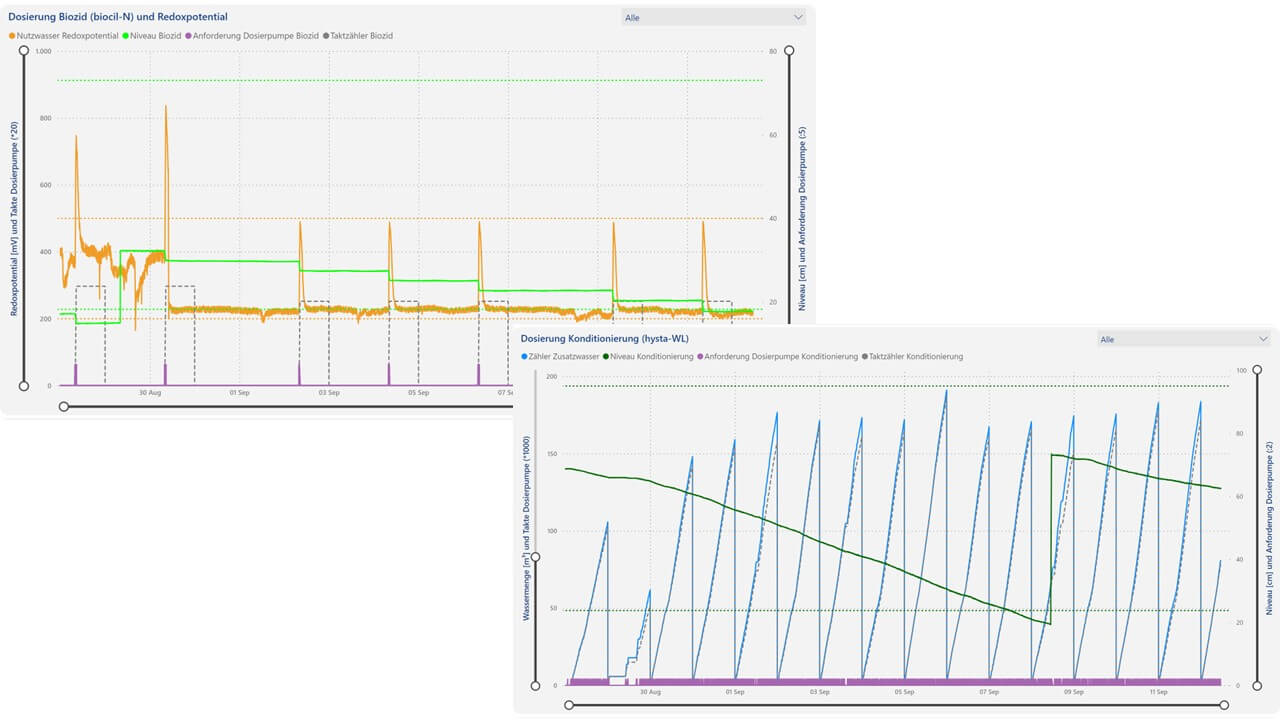Toggle Niveau Biozid legend entry
The image size is (1280, 720).
click(150, 36)
